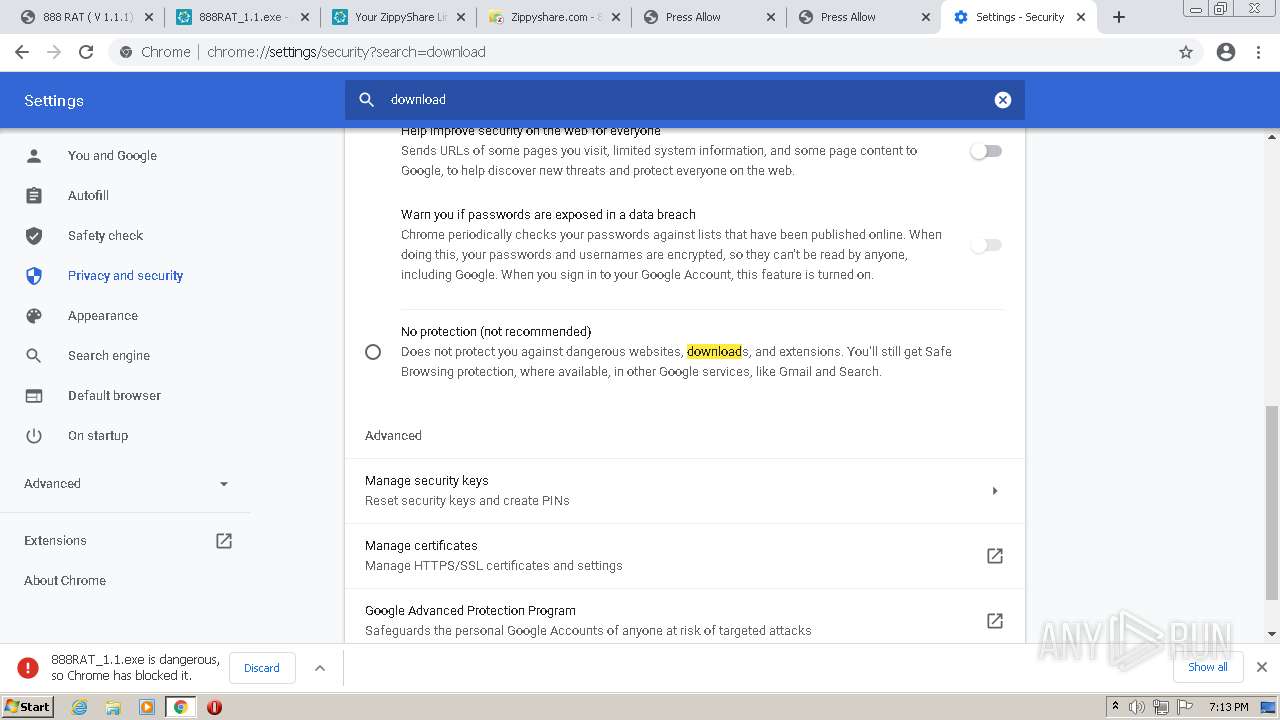Open the Windows Start menu
1280x720 pixels.
point(27,707)
